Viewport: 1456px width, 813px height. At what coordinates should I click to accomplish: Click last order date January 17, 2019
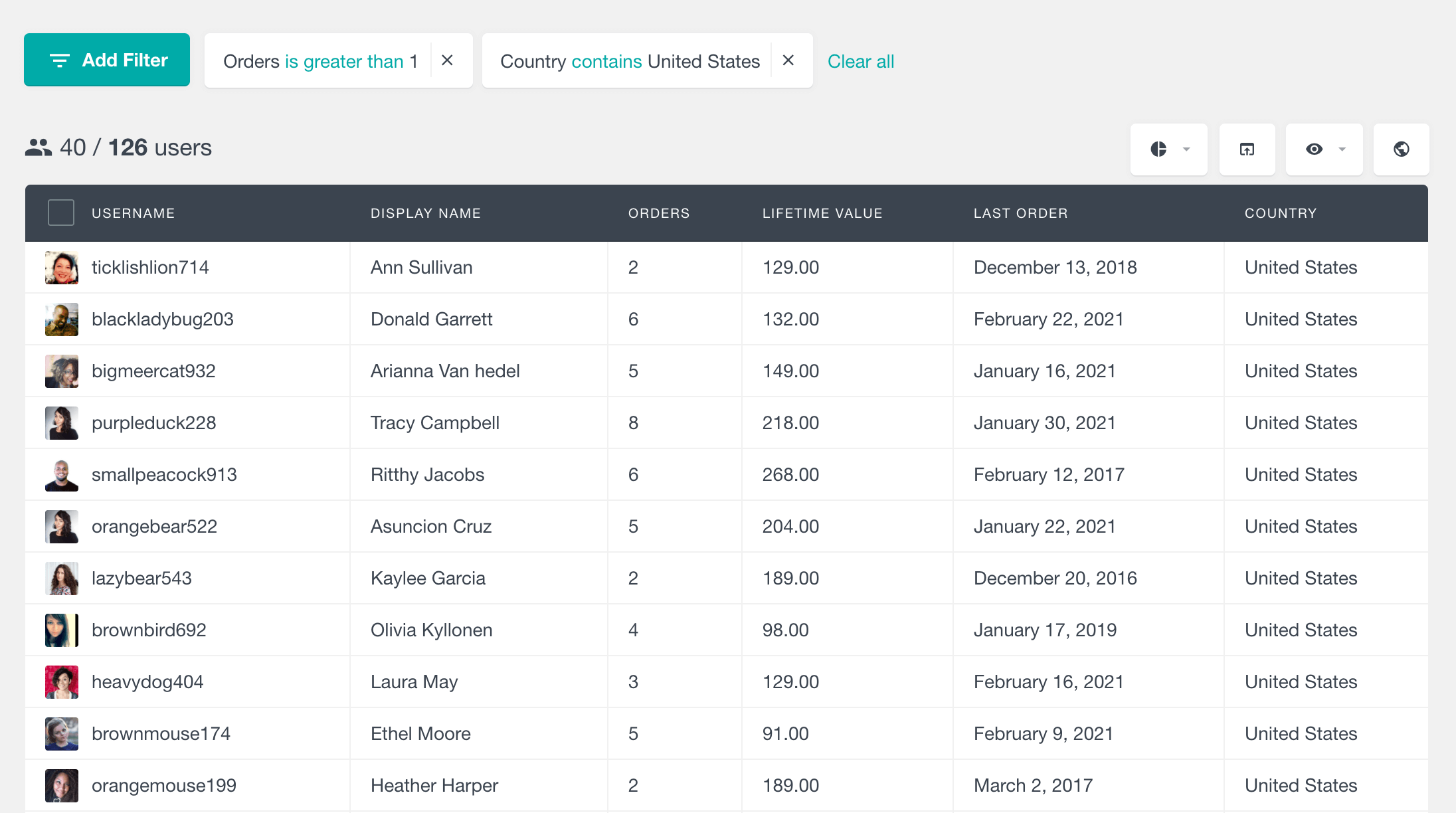tap(1046, 630)
